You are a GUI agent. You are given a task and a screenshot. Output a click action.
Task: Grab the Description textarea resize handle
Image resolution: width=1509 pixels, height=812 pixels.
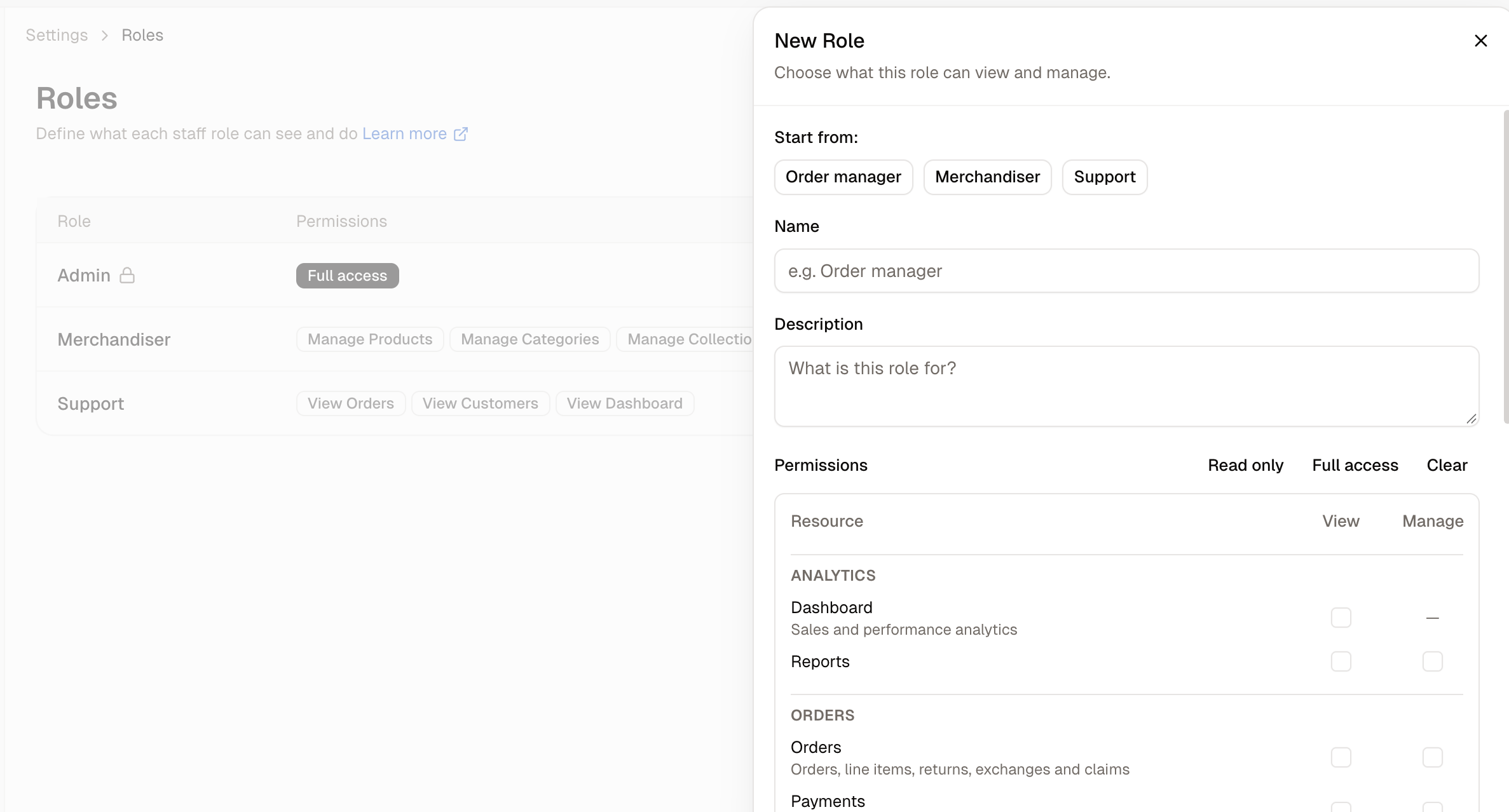1471,418
